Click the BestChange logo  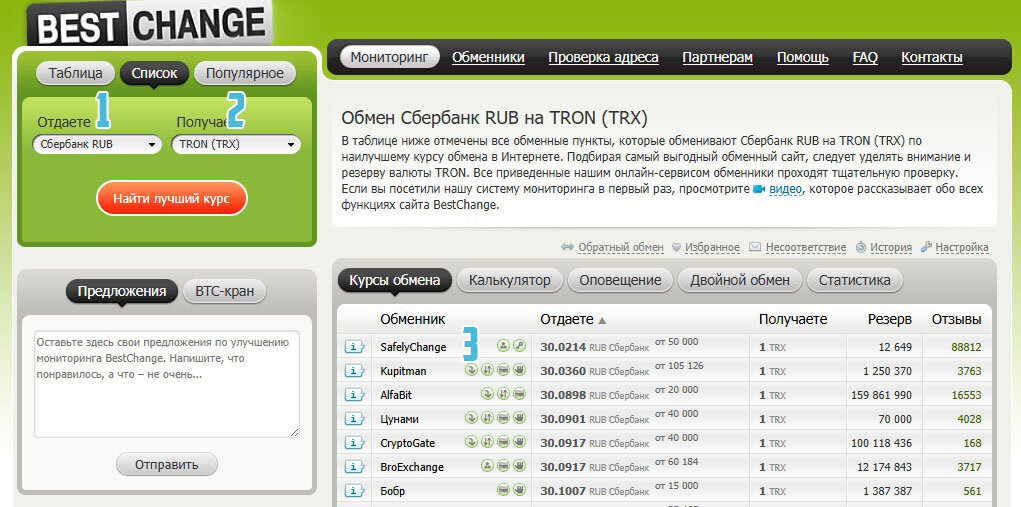click(x=150, y=25)
